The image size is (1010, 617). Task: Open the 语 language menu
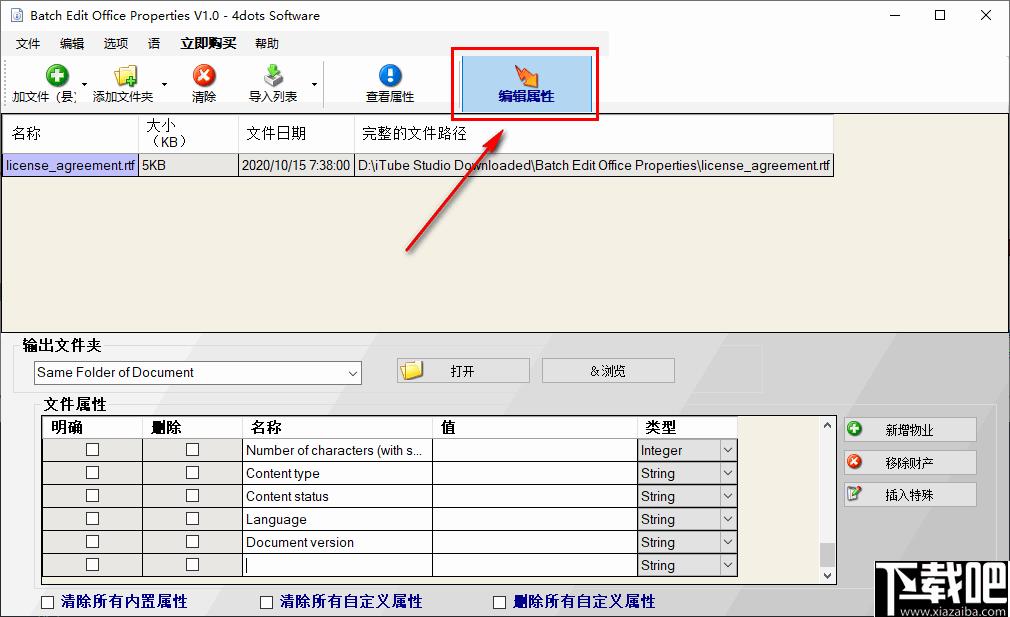click(154, 43)
